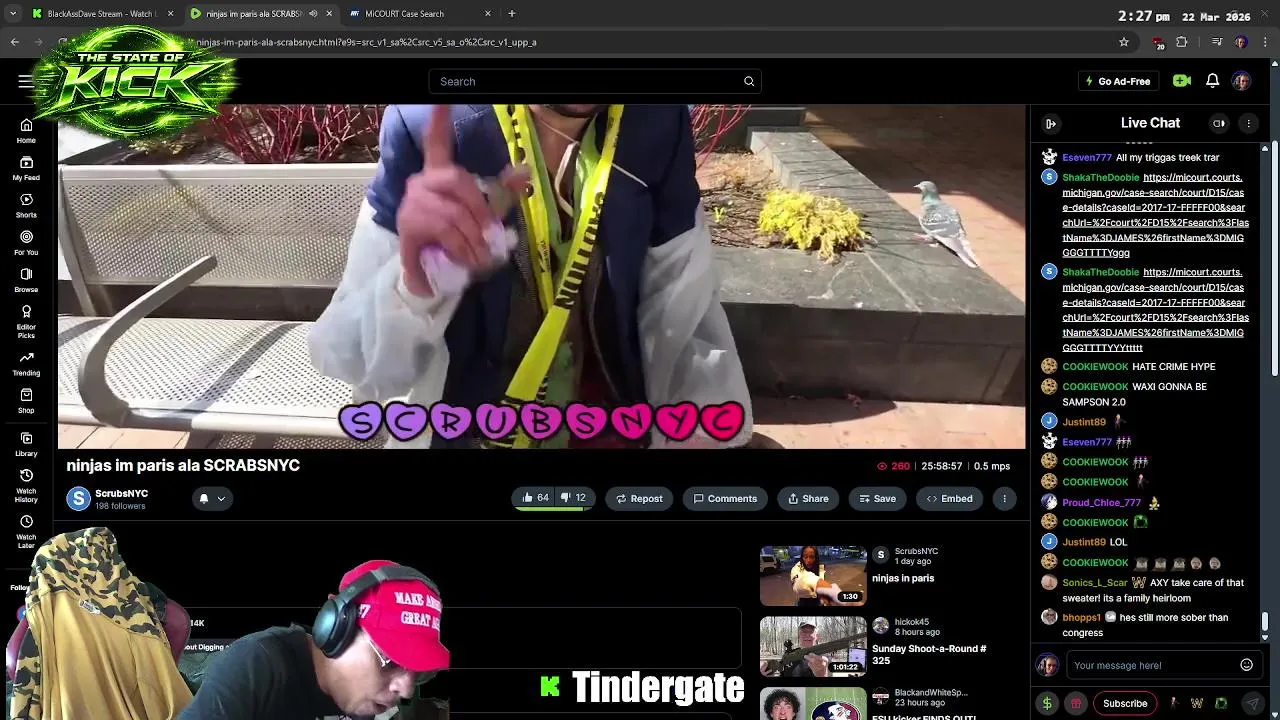Expand the notification options chevron beside bell

(x=221, y=498)
